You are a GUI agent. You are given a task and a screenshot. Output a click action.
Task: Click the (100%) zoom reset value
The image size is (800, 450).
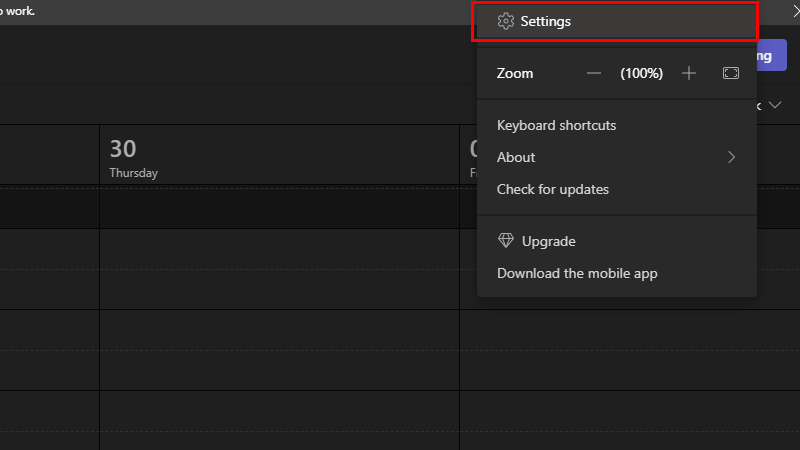641,73
